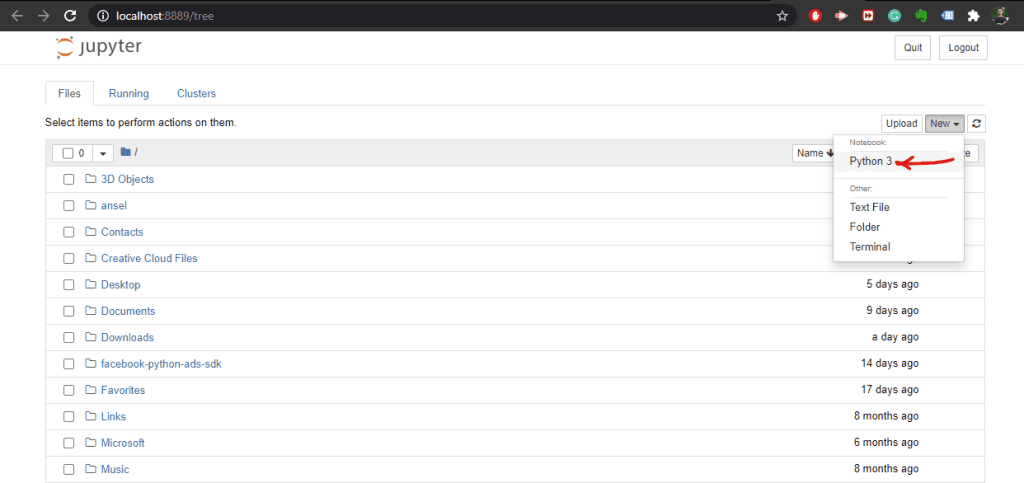The height and width of the screenshot is (483, 1024).
Task: Tick the checkbox beside Downloads
Action: tap(69, 337)
